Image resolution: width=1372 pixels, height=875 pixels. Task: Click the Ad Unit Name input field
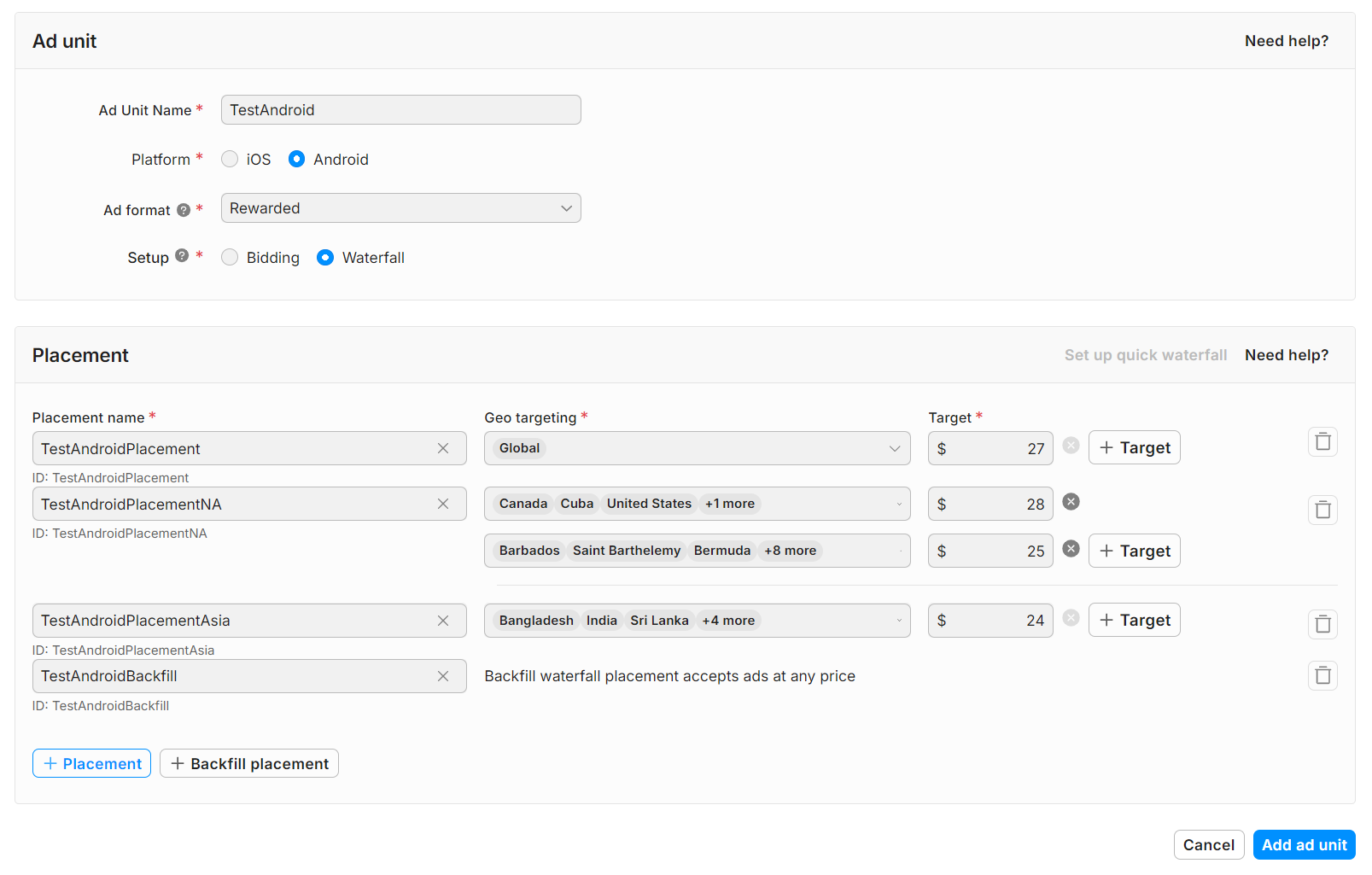pyautogui.click(x=400, y=110)
